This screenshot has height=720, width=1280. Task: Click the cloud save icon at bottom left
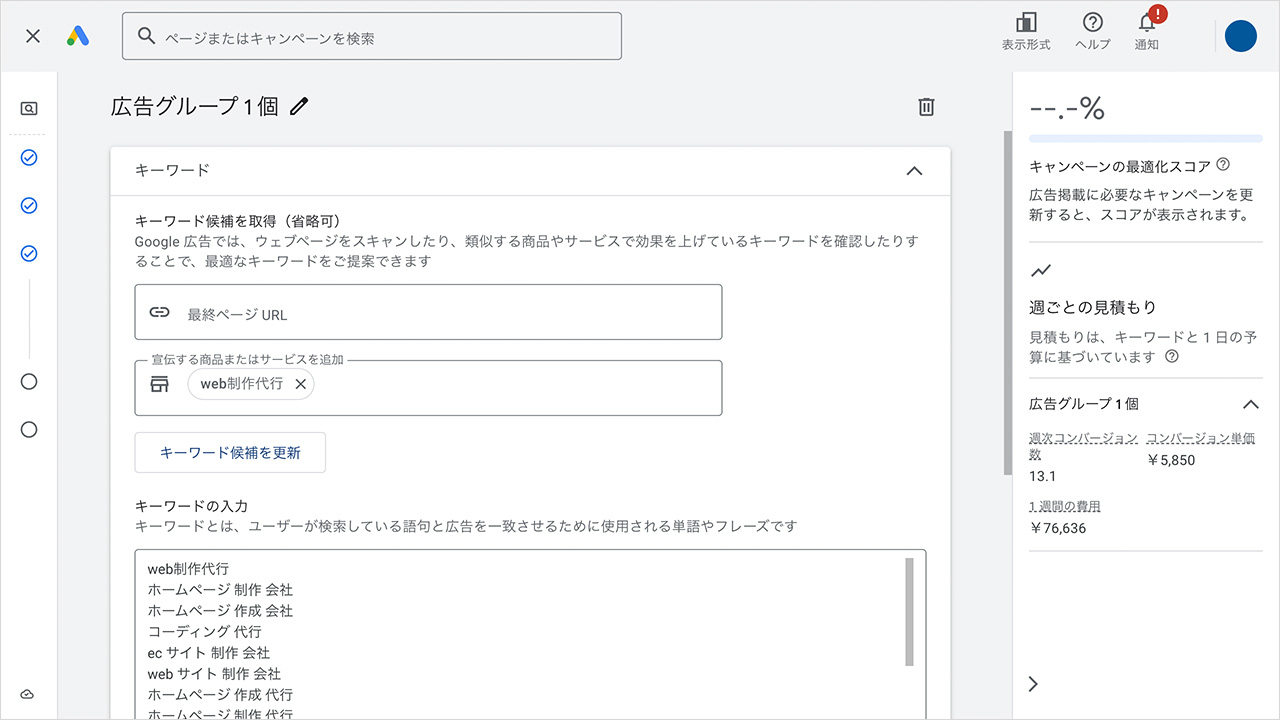pos(28,694)
